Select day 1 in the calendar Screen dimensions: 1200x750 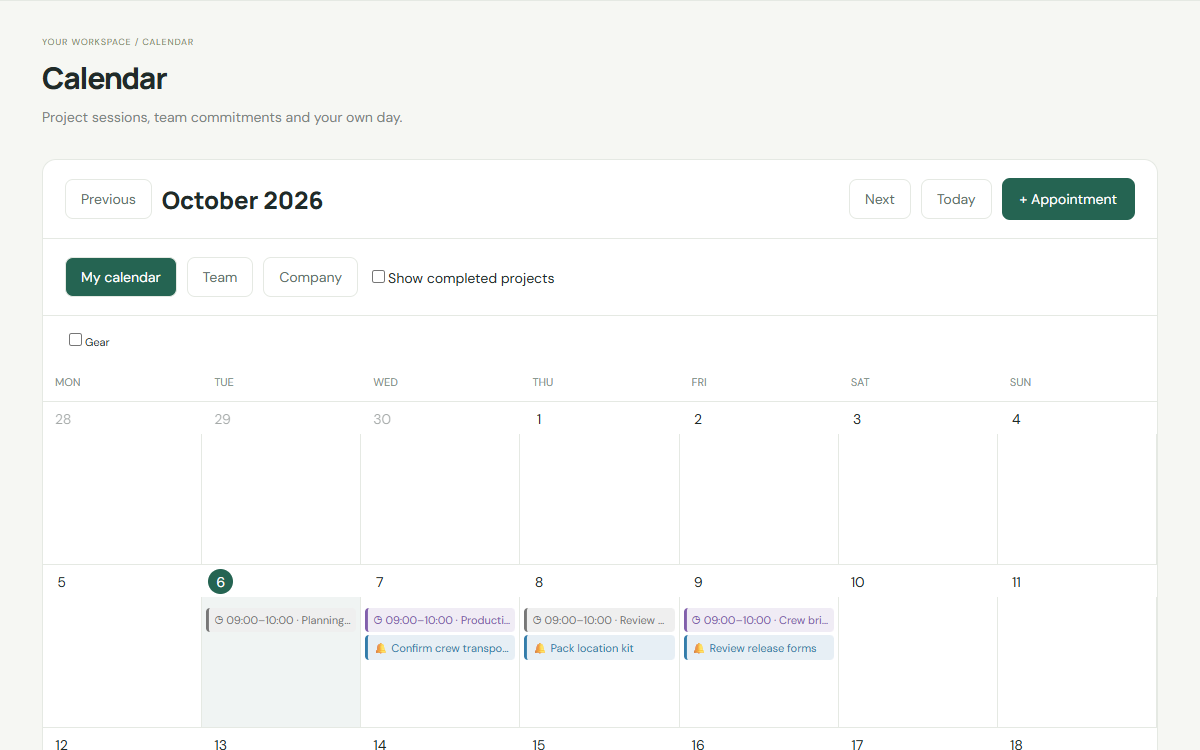(539, 419)
